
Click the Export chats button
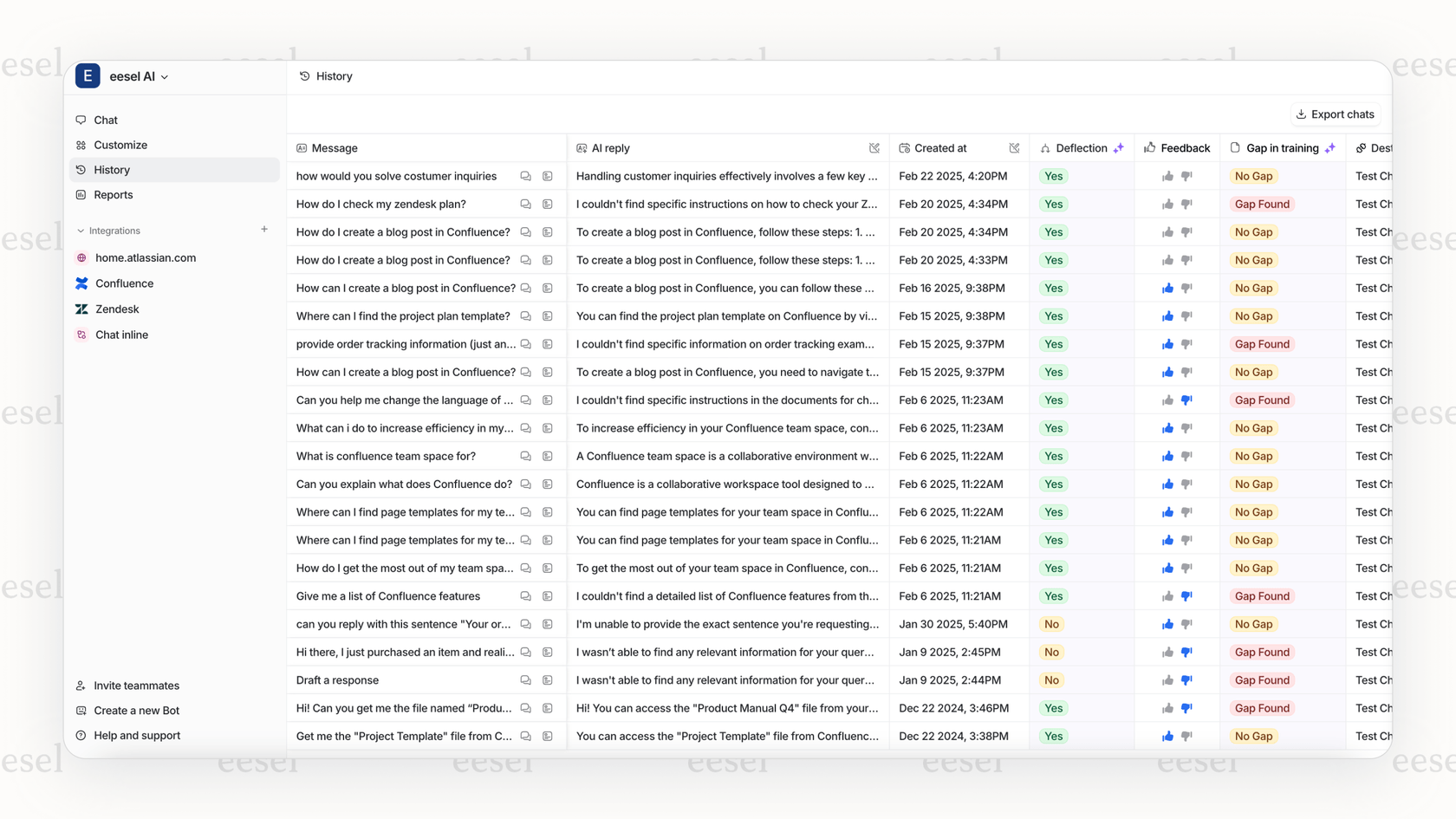1335,114
